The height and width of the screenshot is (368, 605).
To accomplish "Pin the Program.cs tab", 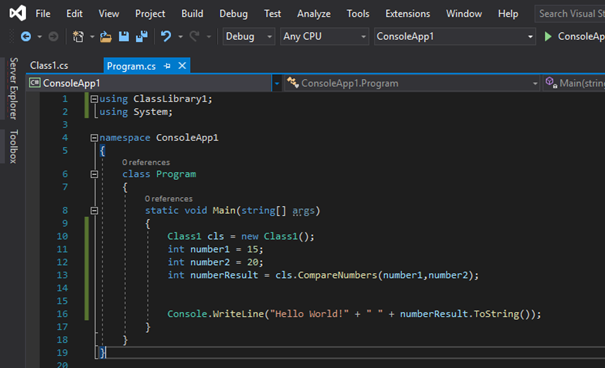I will [x=167, y=66].
